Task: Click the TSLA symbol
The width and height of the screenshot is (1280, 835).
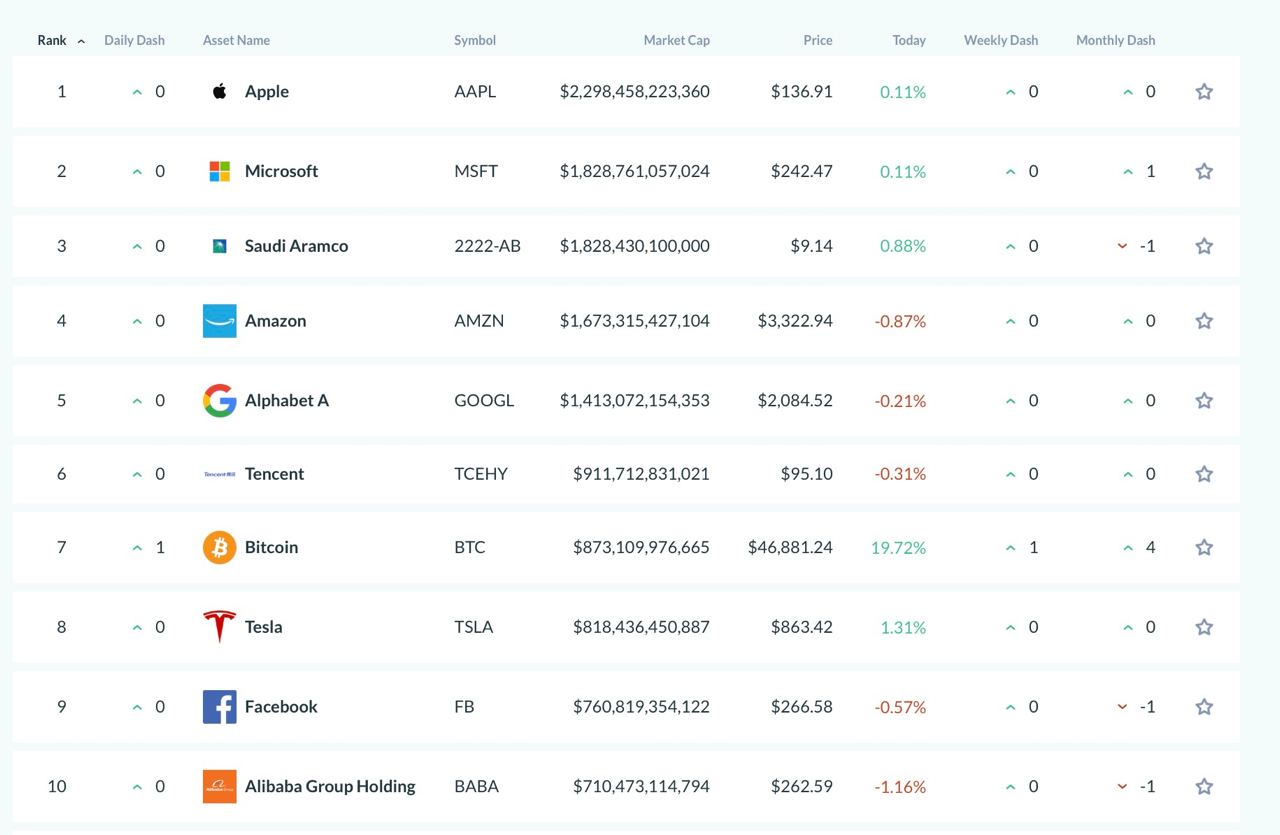Action: [474, 627]
